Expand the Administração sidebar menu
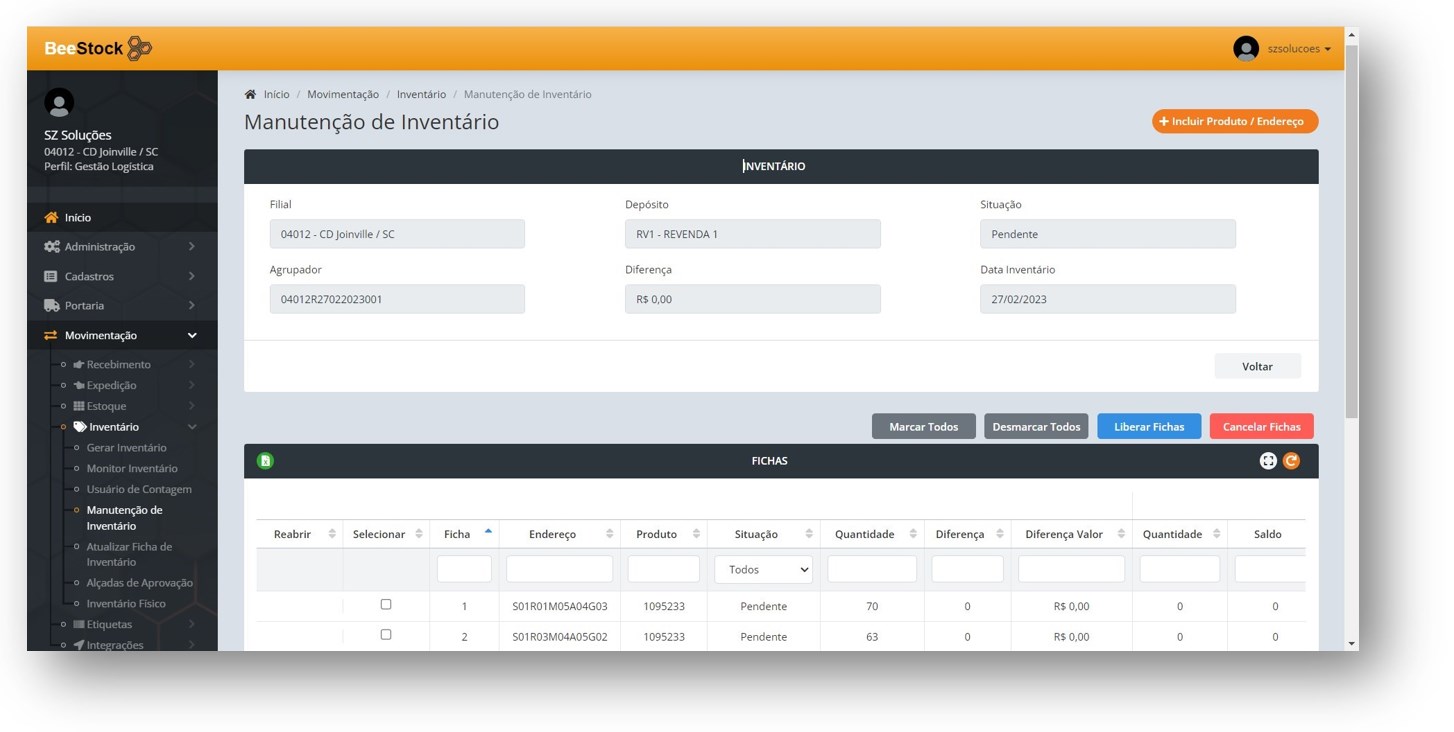This screenshot has width=1454, height=732. [120, 247]
